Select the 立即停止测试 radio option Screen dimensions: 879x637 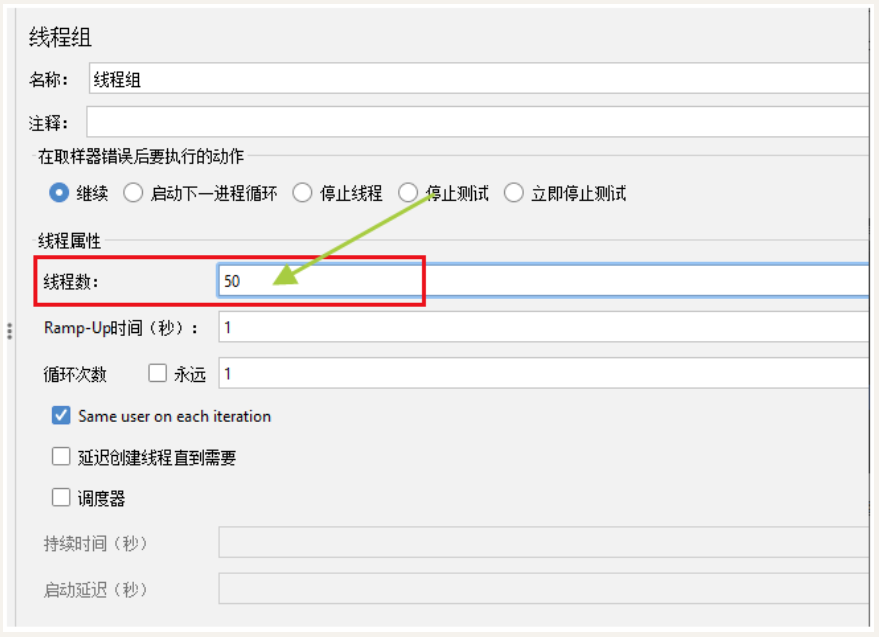point(513,193)
